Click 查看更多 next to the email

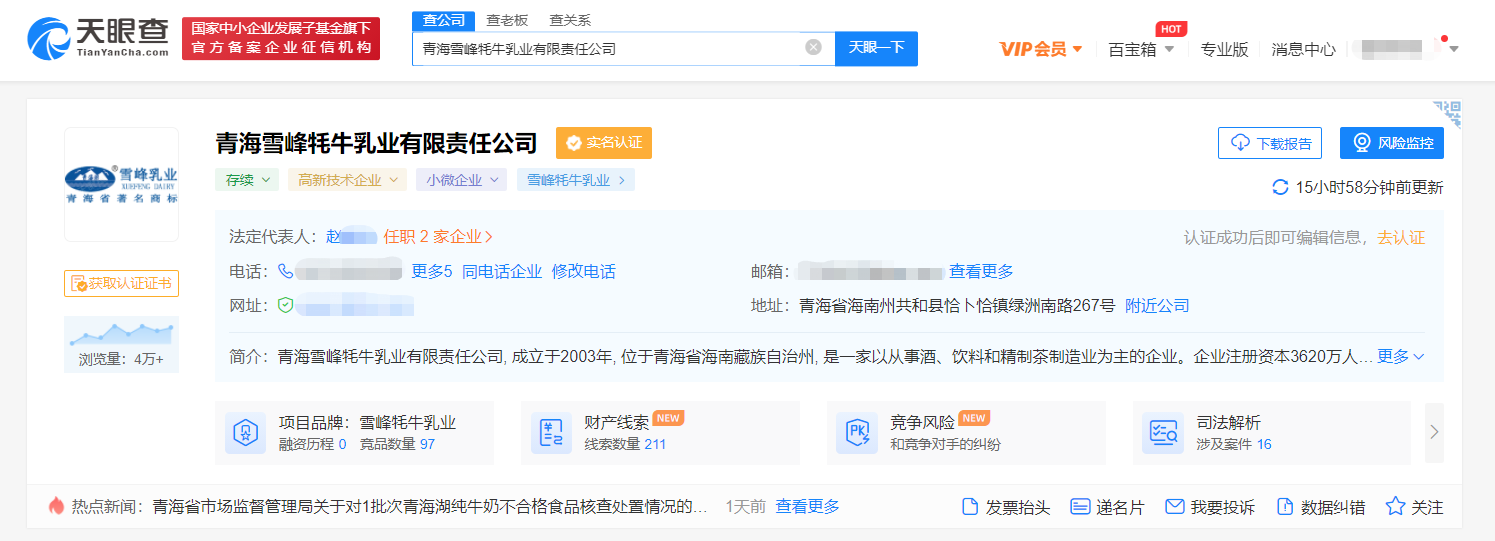(x=981, y=271)
